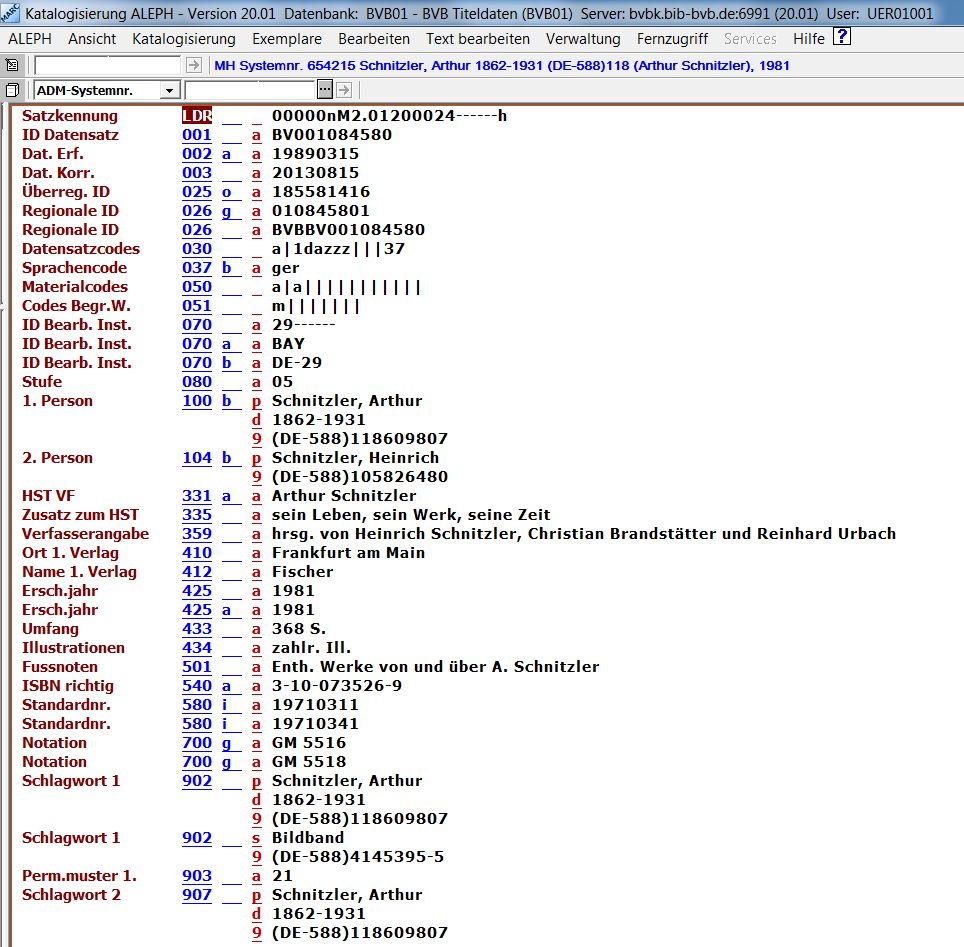
Task: Open the Fernzugriff menu
Action: (672, 39)
